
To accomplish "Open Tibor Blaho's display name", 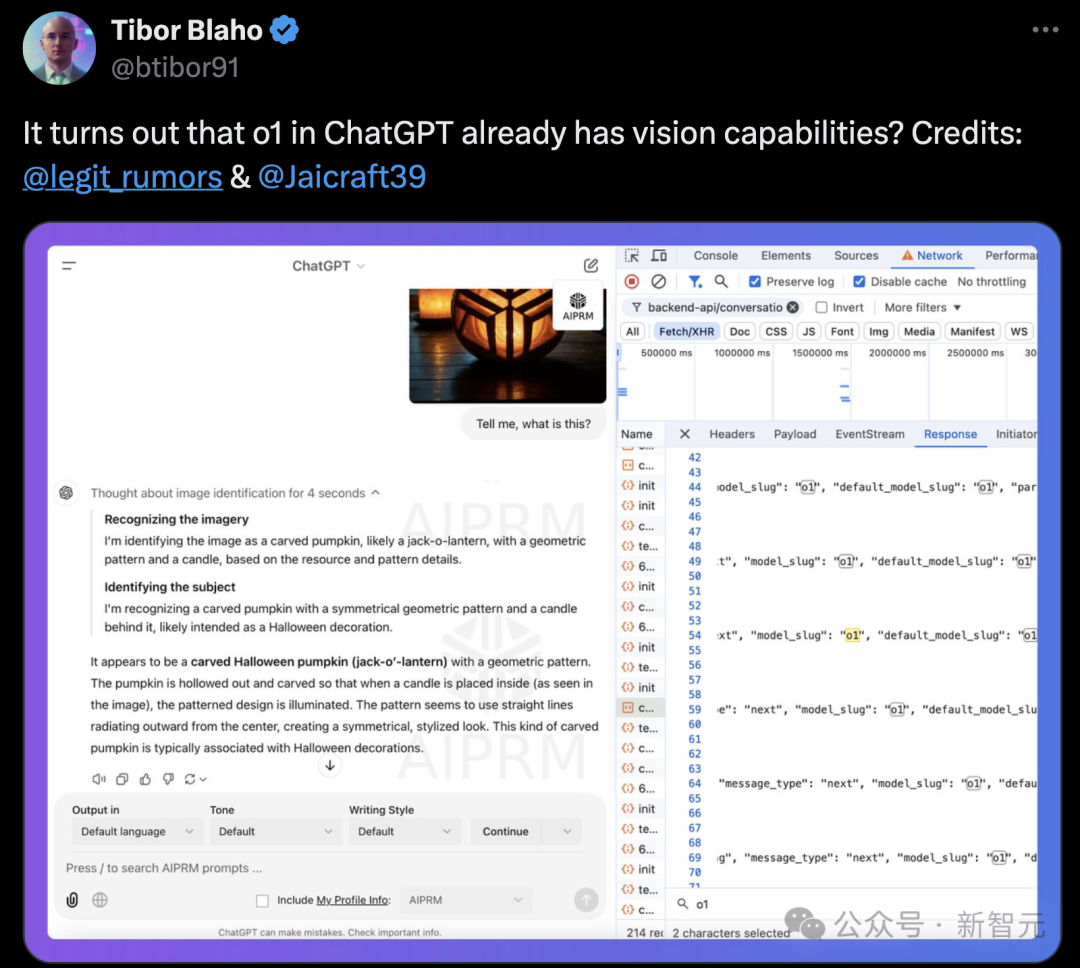I will click(x=187, y=30).
